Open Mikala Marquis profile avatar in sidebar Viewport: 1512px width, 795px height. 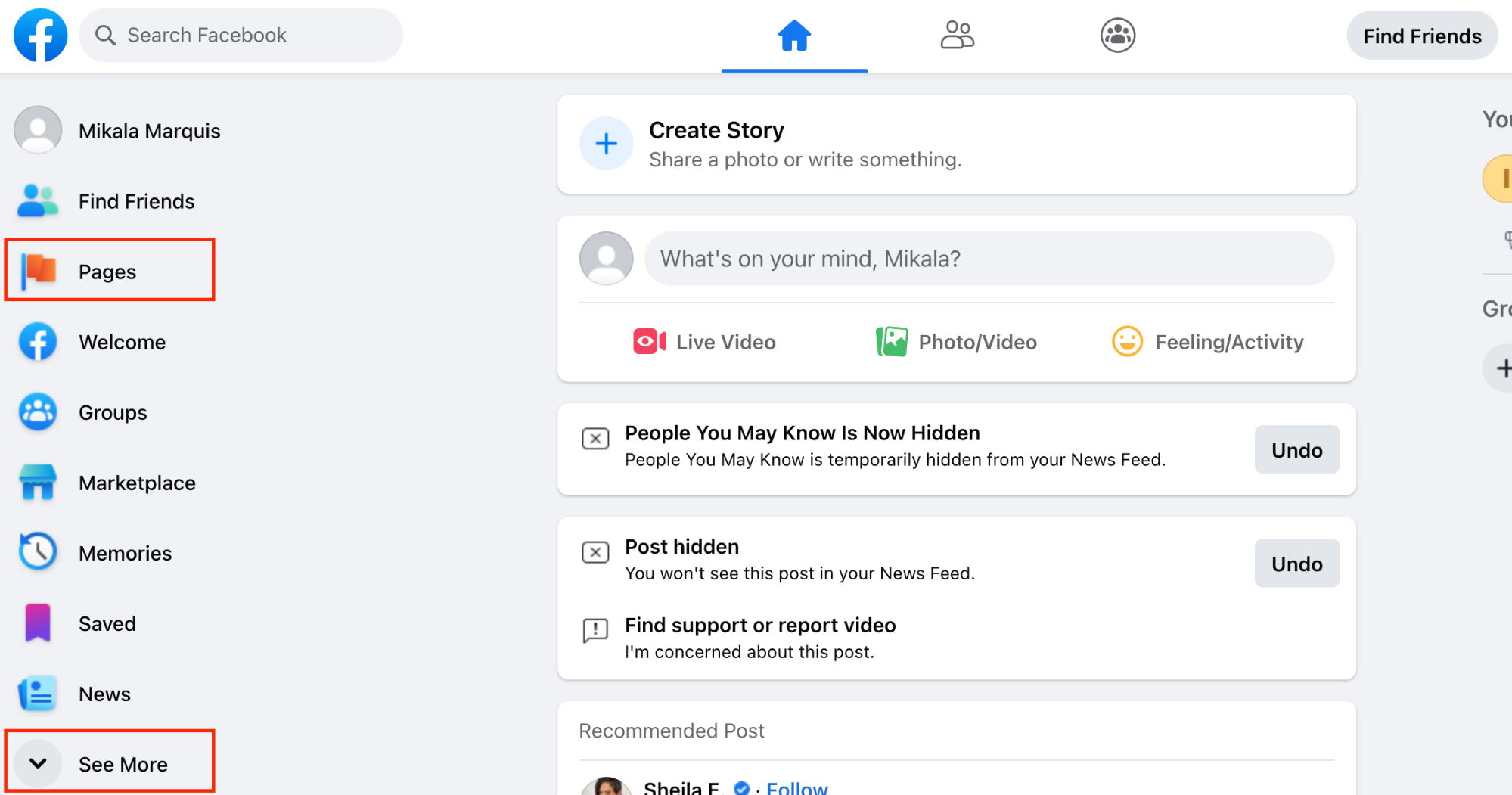pos(38,130)
